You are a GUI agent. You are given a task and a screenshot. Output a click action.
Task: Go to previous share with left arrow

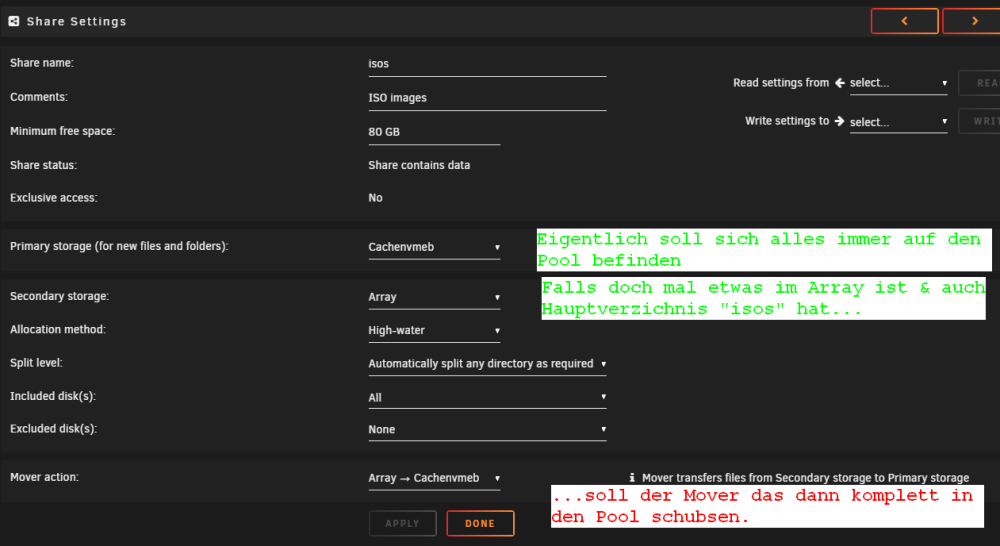pos(904,21)
